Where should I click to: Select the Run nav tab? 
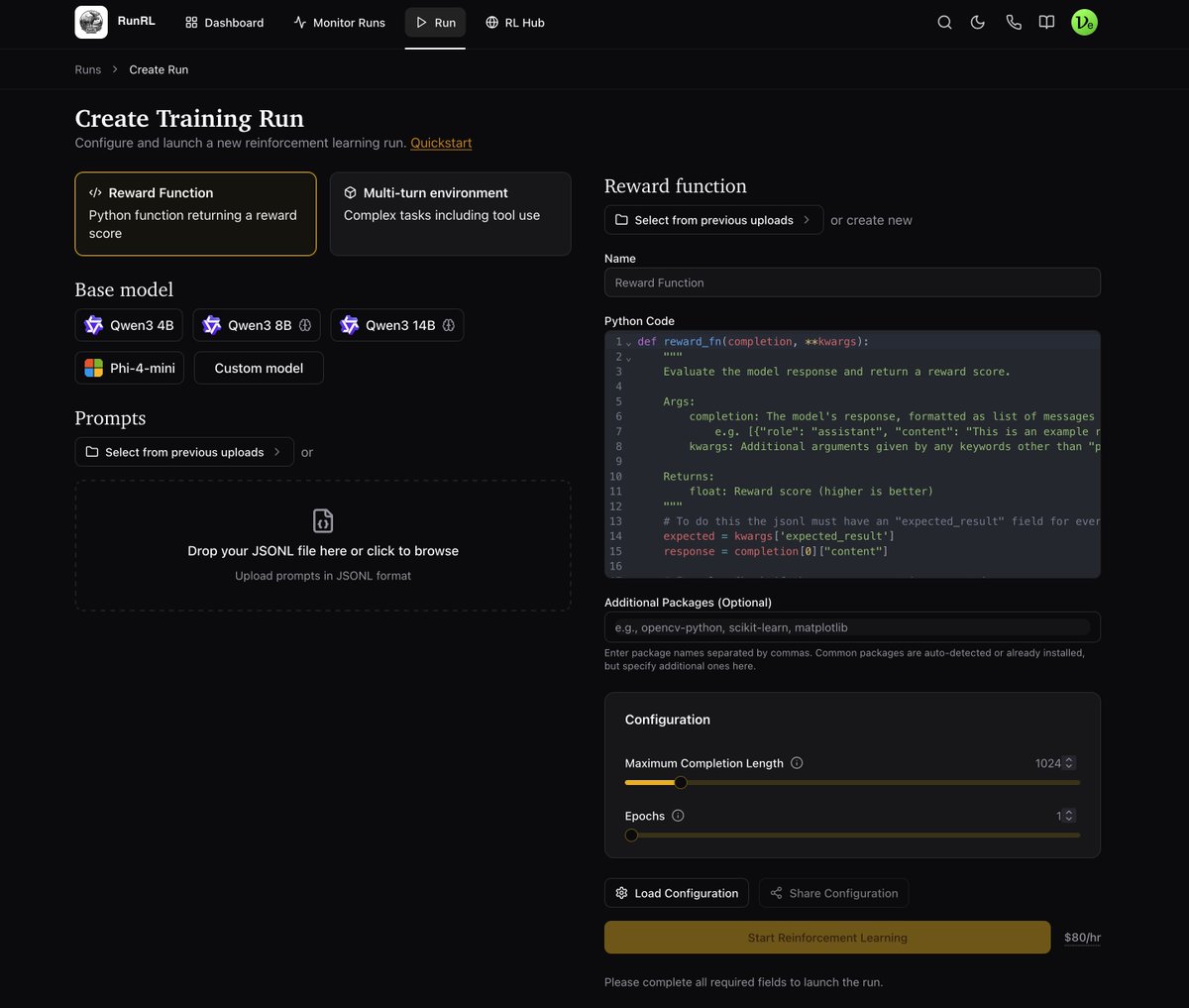pyautogui.click(x=435, y=22)
